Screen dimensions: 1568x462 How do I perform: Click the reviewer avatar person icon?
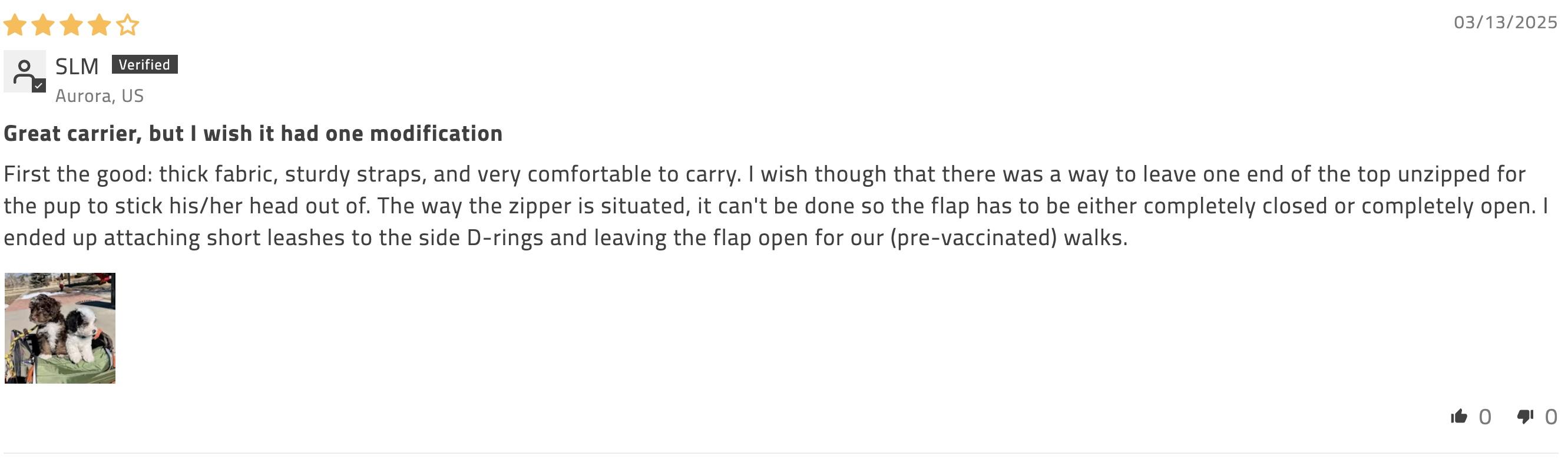24,71
